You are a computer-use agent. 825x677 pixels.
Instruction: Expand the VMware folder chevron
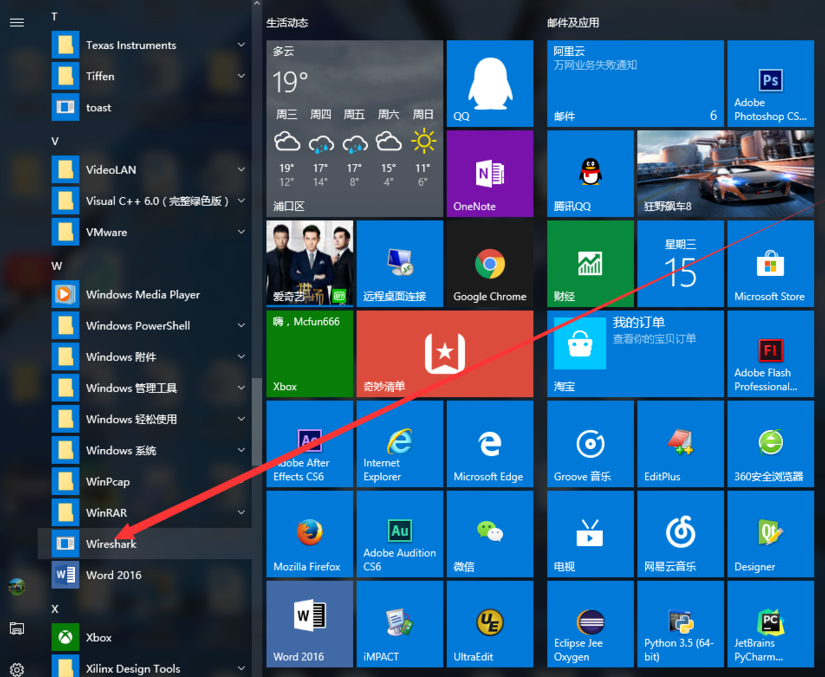tap(241, 232)
